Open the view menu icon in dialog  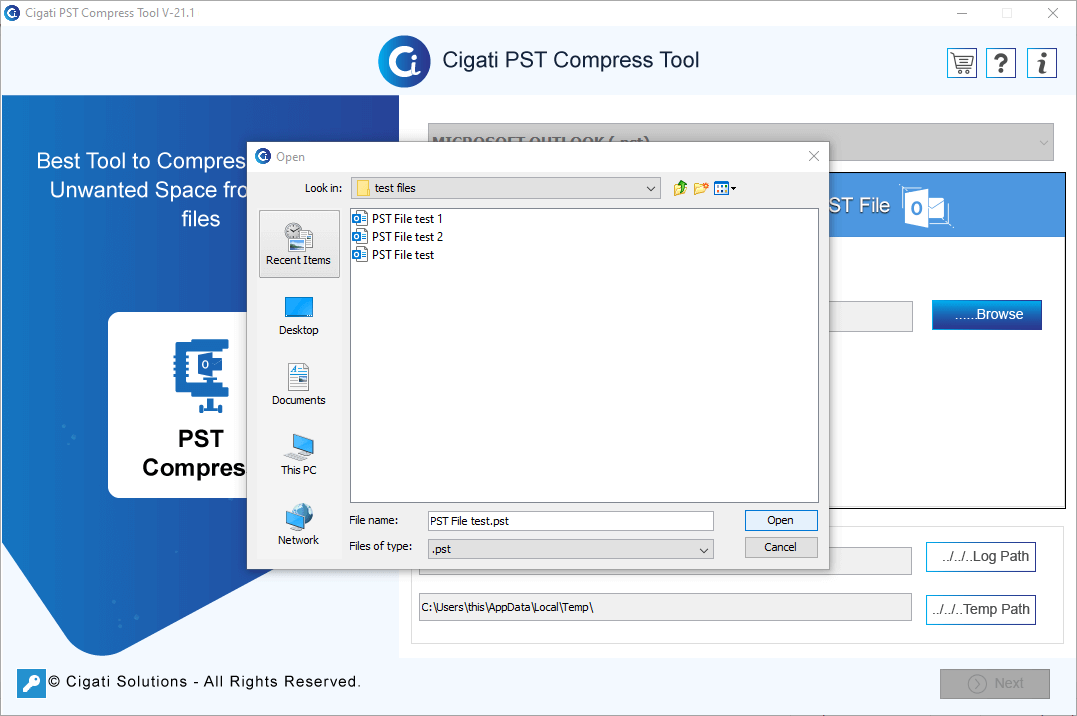click(725, 188)
